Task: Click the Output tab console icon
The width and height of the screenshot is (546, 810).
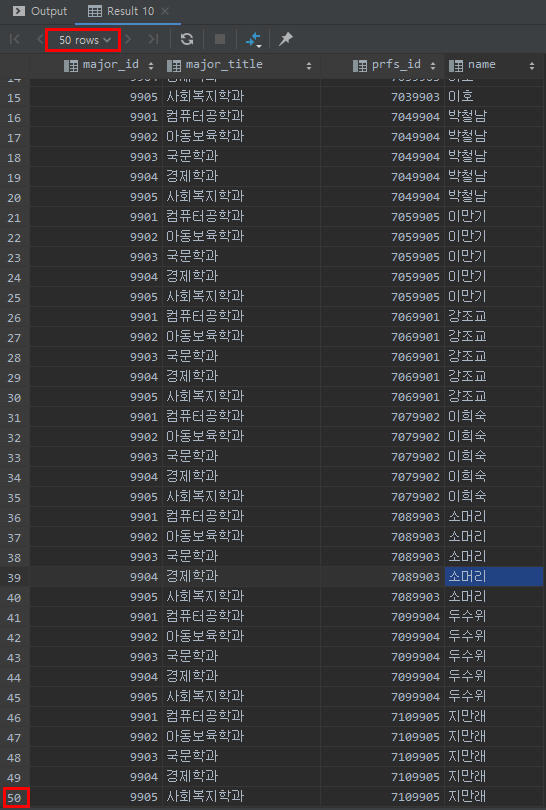Action: pyautogui.click(x=19, y=11)
